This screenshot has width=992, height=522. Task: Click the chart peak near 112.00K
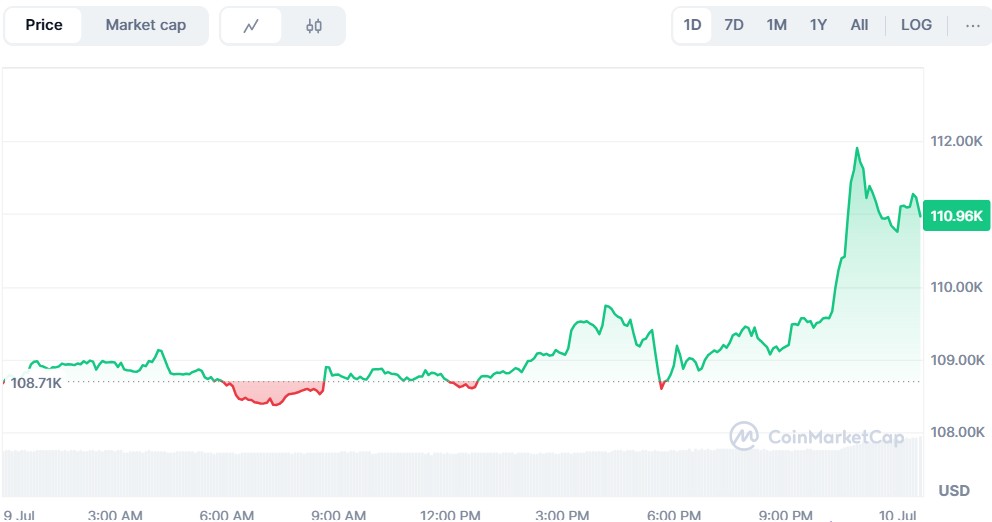pos(857,149)
